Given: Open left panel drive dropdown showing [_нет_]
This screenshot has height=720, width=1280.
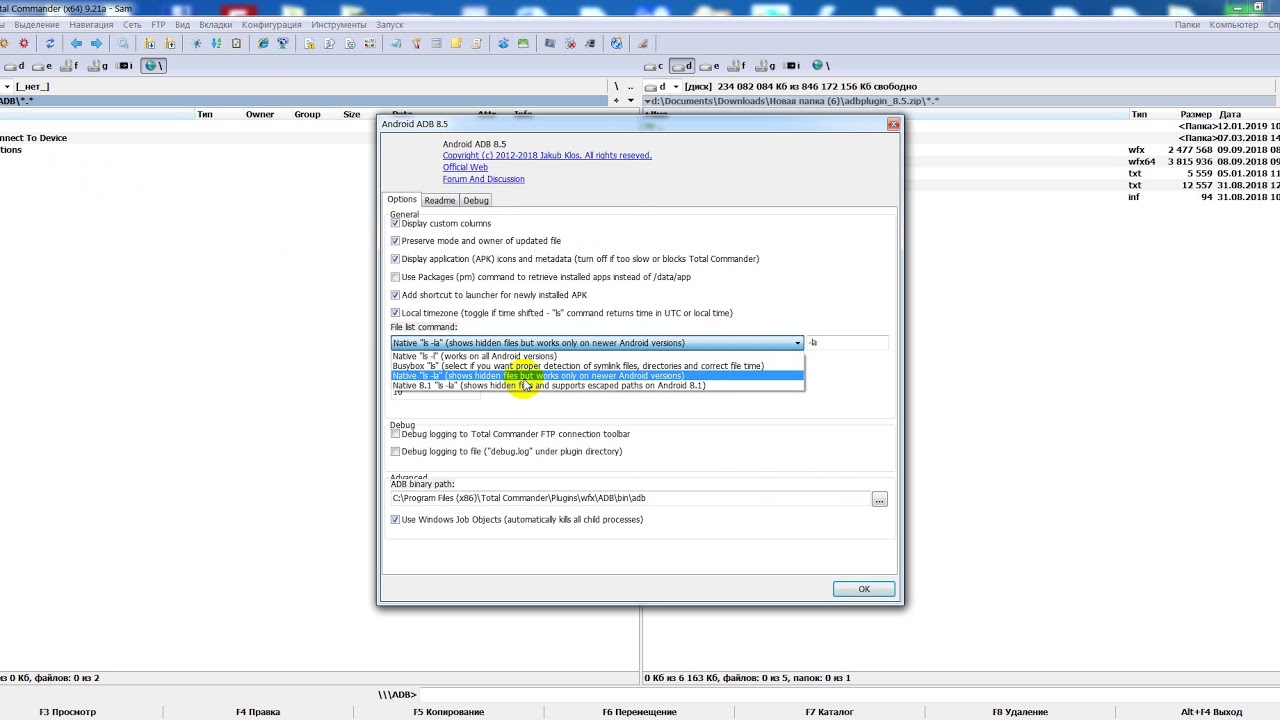Looking at the screenshot, I should [8, 87].
